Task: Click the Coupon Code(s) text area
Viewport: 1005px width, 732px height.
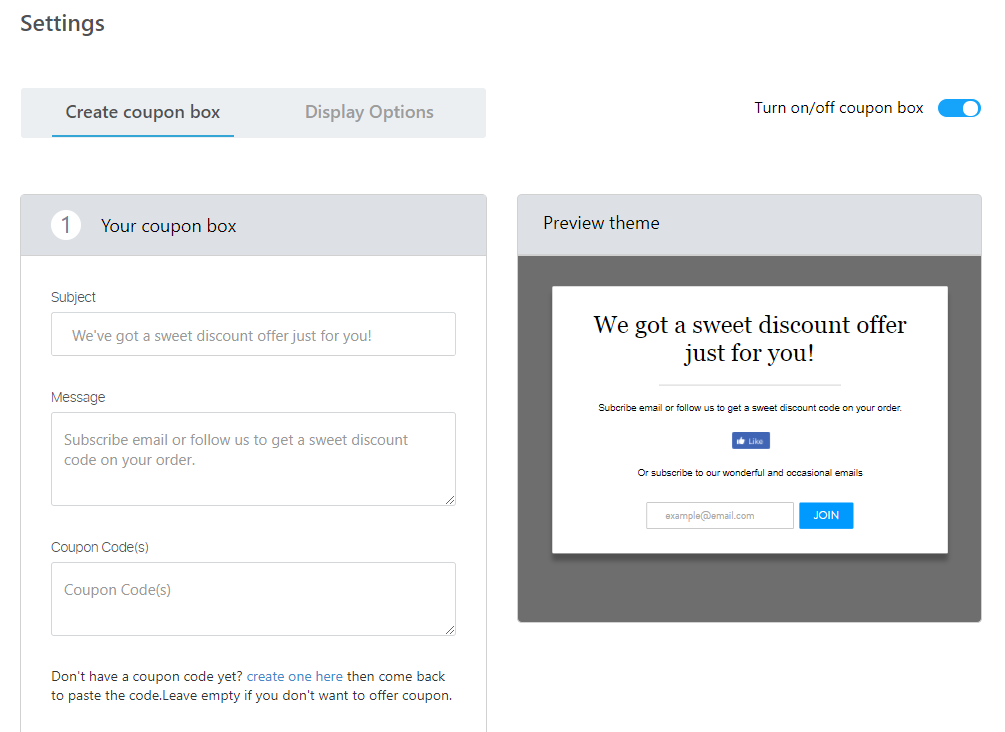Action: [x=253, y=598]
